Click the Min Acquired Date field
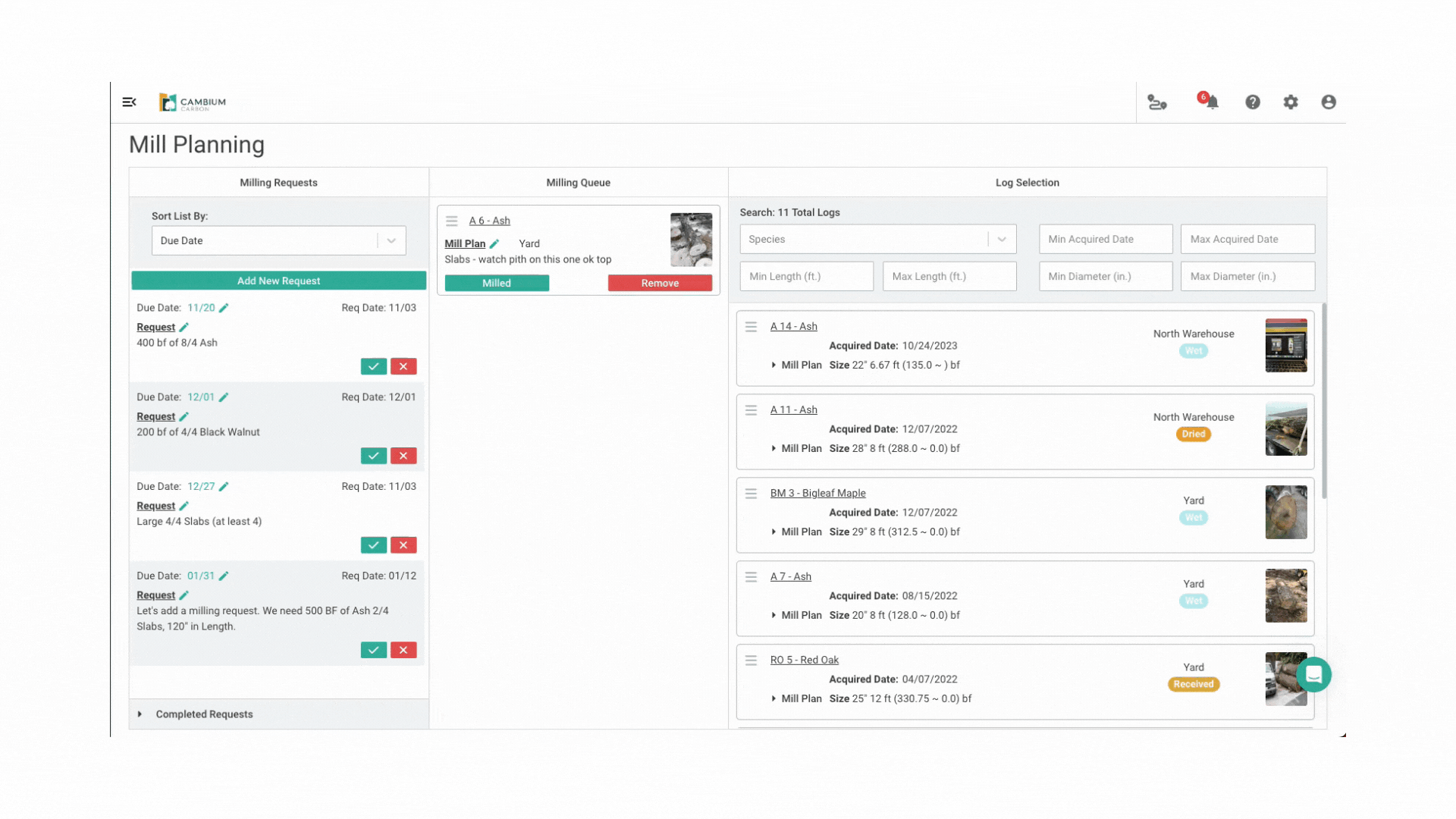 tap(1105, 239)
